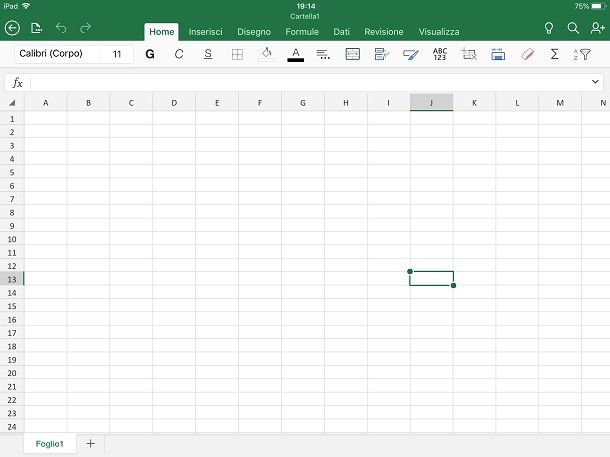Screen dimensions: 610x457
Task: Click the fx insert function button
Action: point(17,83)
